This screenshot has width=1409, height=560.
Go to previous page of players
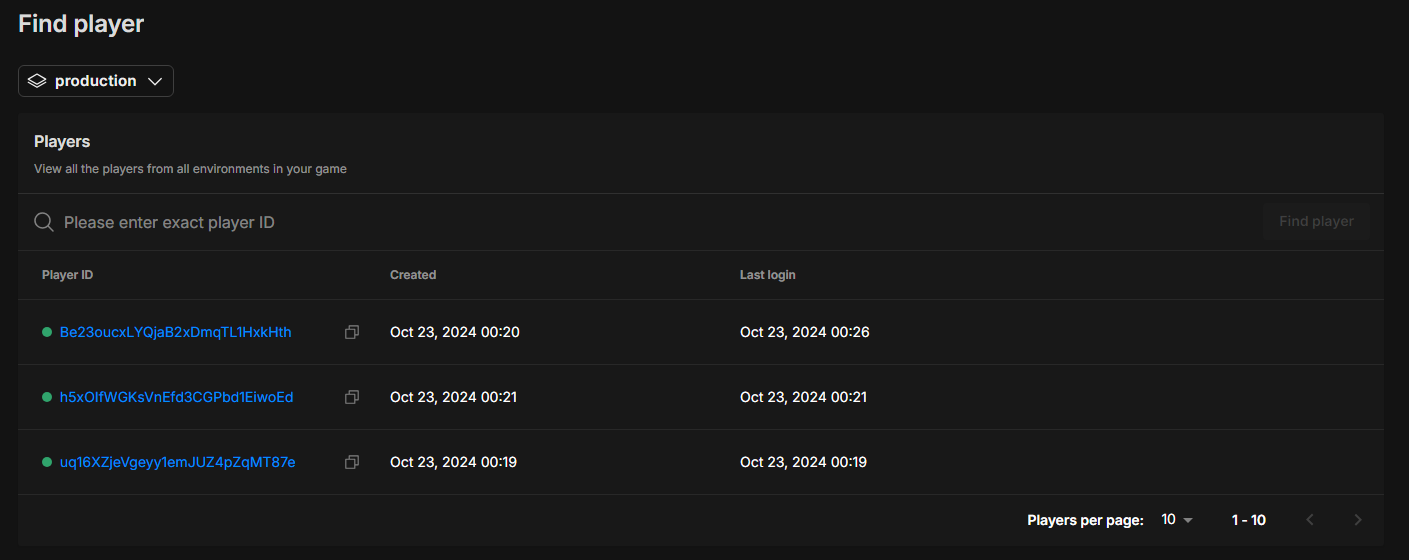pyautogui.click(x=1310, y=520)
